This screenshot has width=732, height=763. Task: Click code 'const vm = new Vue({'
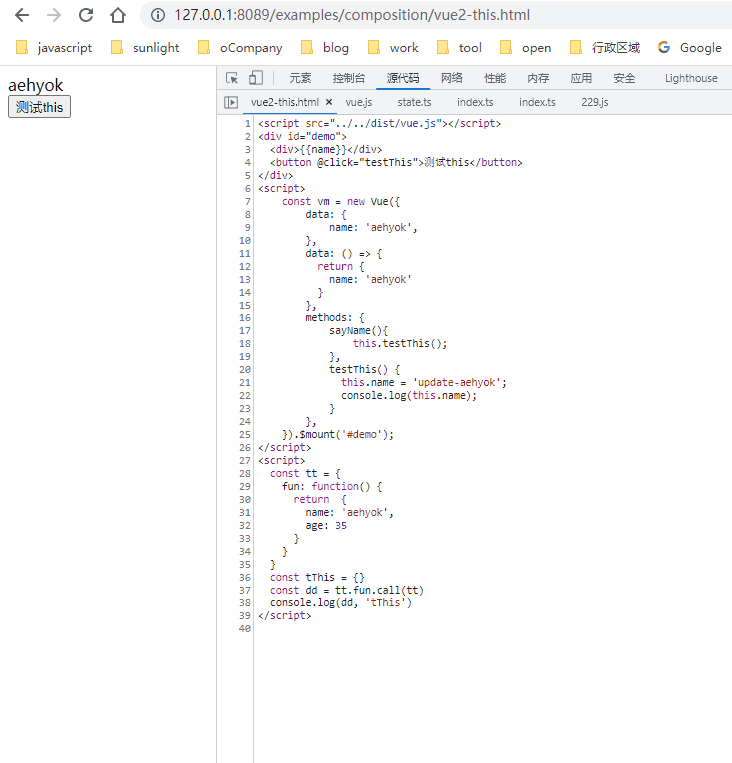pos(341,201)
